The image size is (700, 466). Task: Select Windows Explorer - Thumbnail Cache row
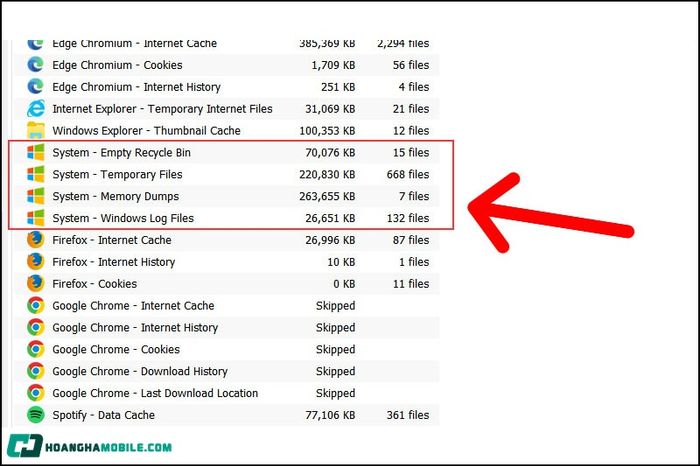(x=227, y=130)
